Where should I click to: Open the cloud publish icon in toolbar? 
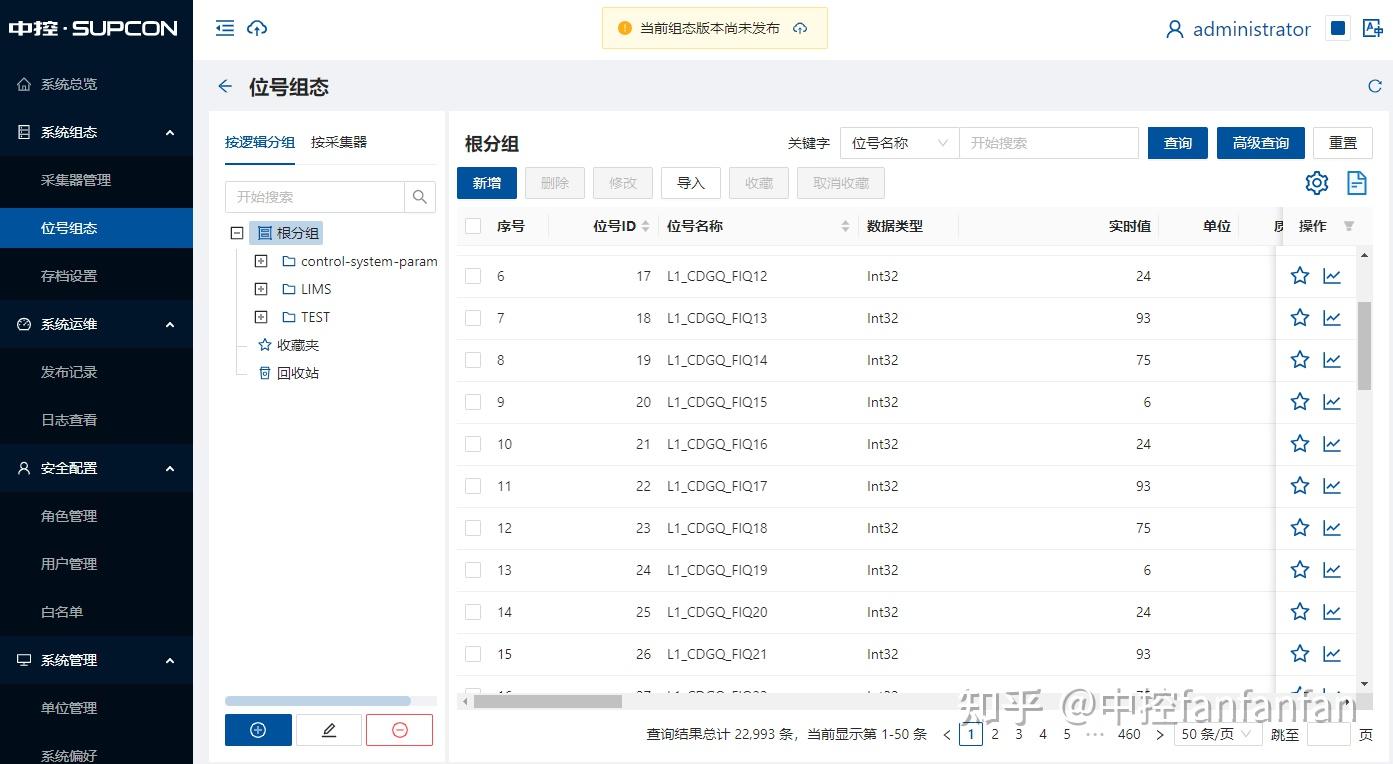coord(259,28)
